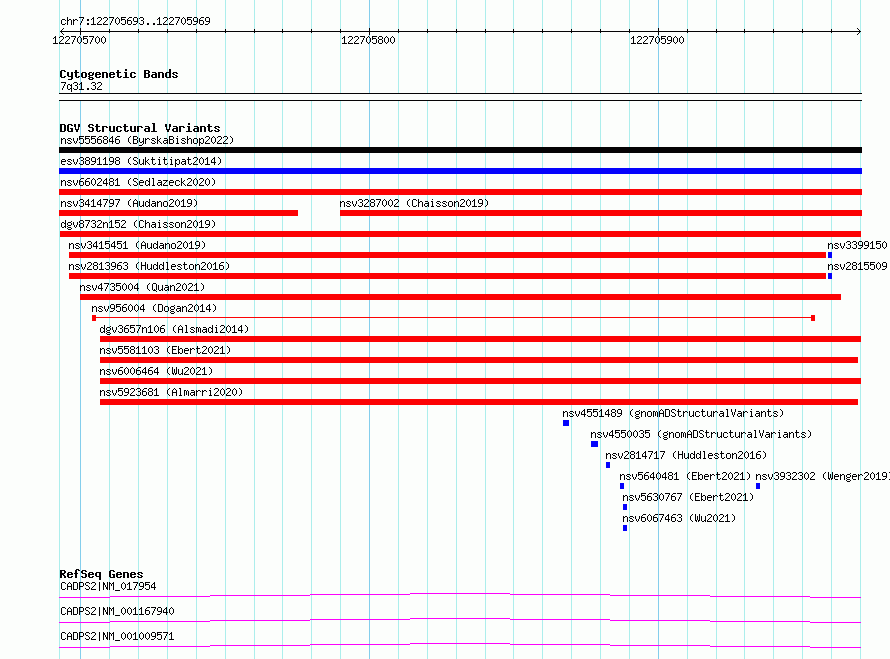Image resolution: width=890 pixels, height=659 pixels.
Task: Click the blue nsv4551489 gnomAD marker
Action: point(566,423)
